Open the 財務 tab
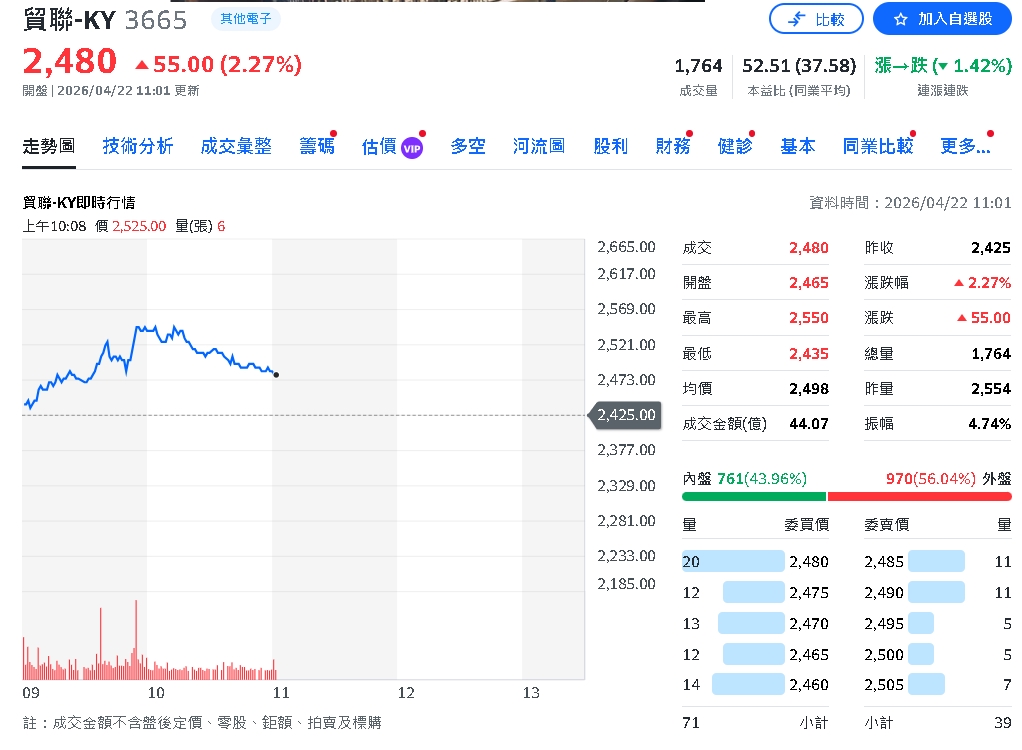The height and width of the screenshot is (750, 1022). coord(672,146)
